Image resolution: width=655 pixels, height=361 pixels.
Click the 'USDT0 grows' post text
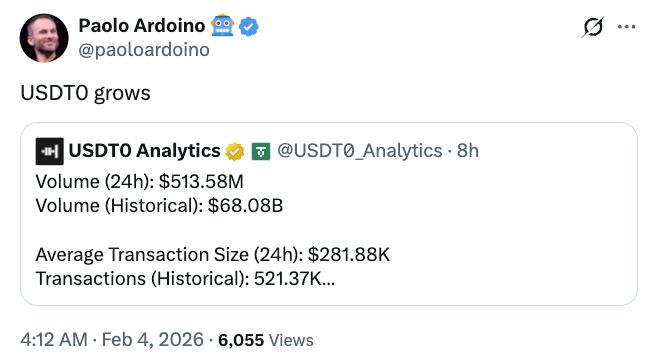(x=85, y=93)
